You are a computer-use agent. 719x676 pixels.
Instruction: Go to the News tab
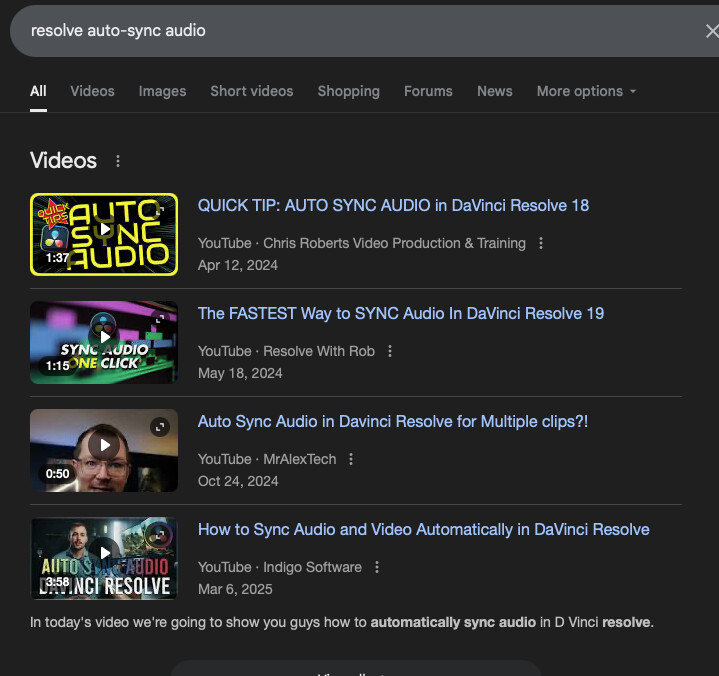point(494,91)
